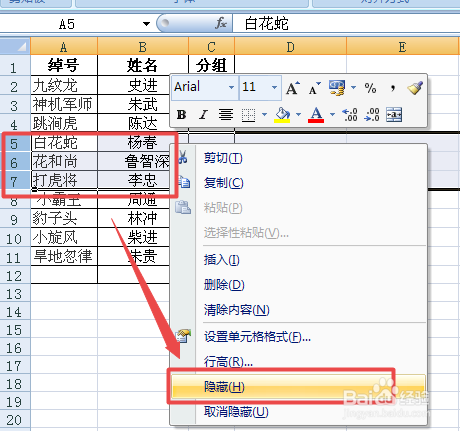This screenshot has width=460, height=431.
Task: Expand the font color dropdown arrow
Action: point(332,115)
